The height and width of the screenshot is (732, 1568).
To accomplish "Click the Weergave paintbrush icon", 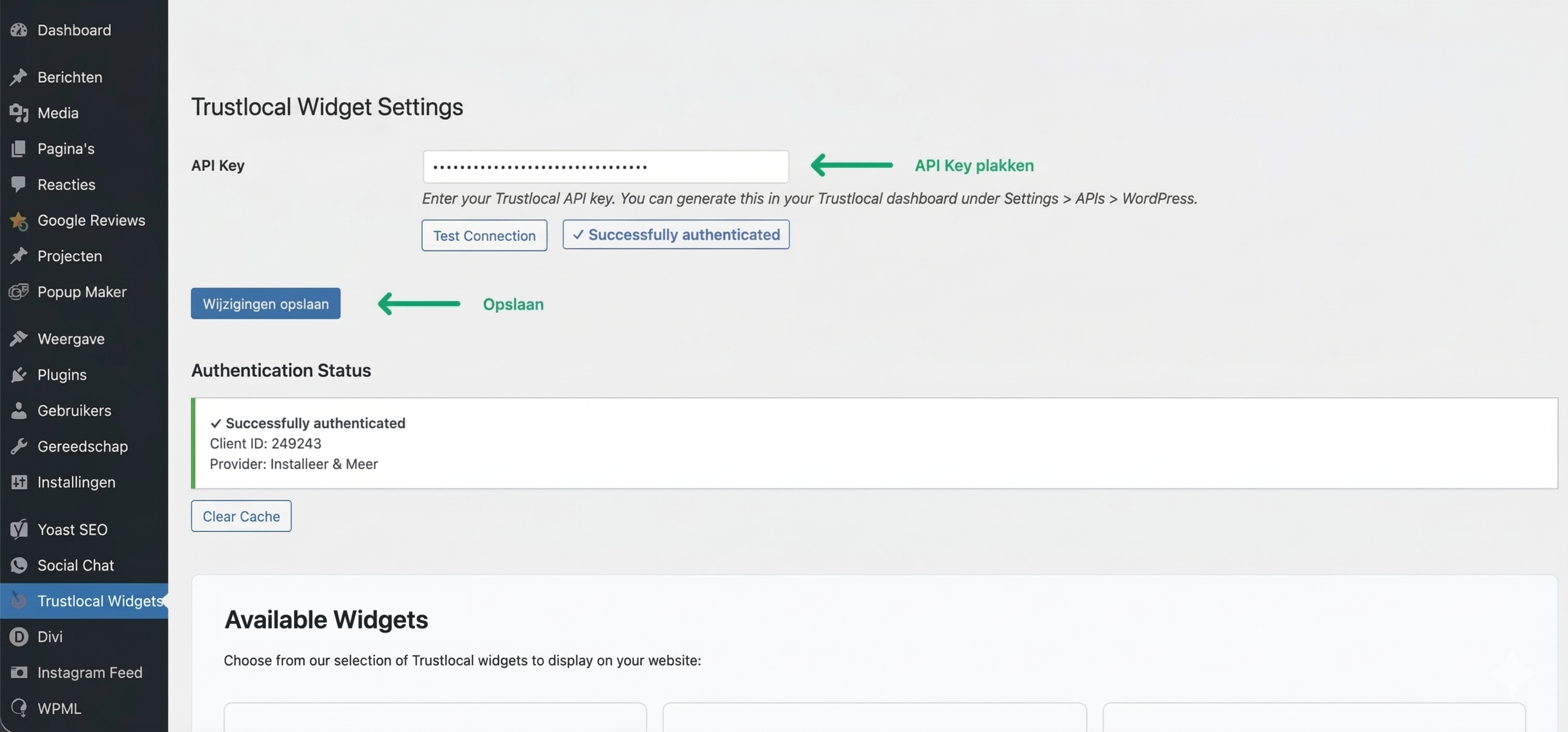I will (x=19, y=338).
